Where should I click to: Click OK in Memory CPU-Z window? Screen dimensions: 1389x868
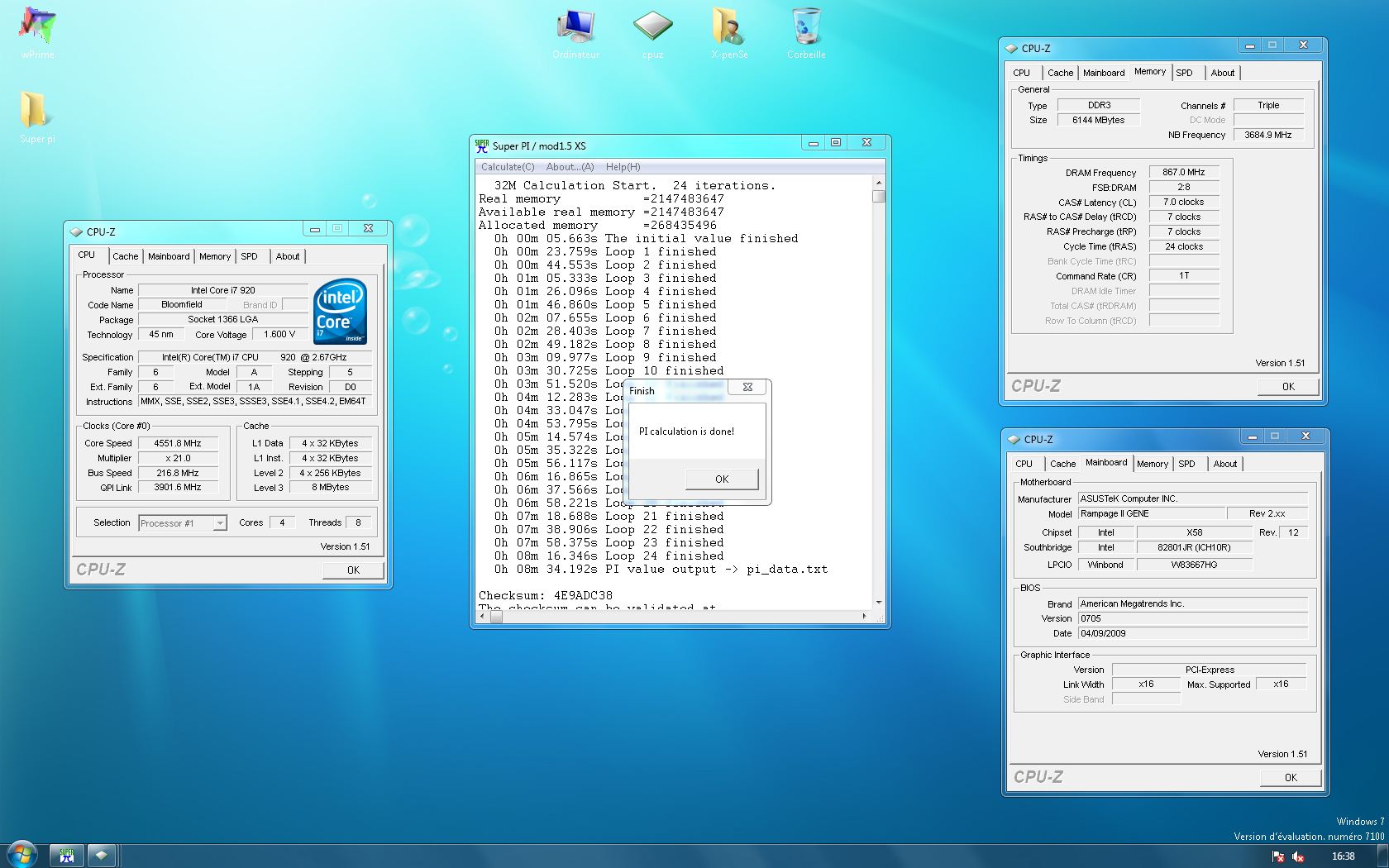(1288, 386)
